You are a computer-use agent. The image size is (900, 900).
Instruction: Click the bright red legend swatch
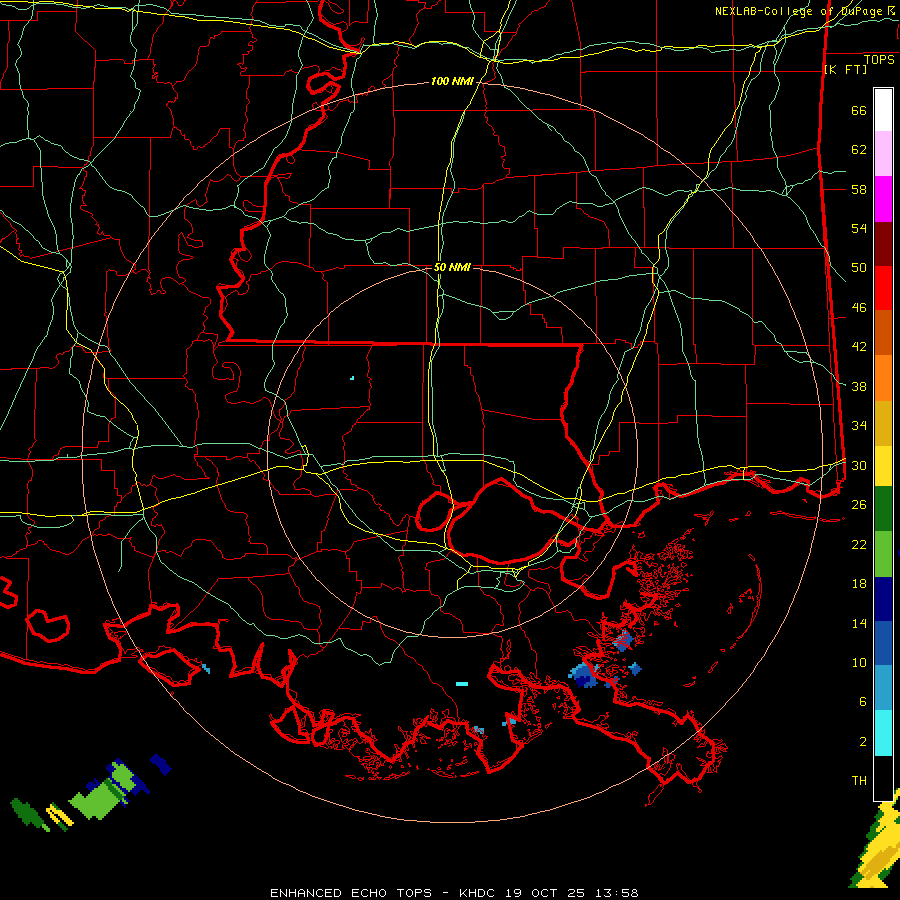[883, 288]
